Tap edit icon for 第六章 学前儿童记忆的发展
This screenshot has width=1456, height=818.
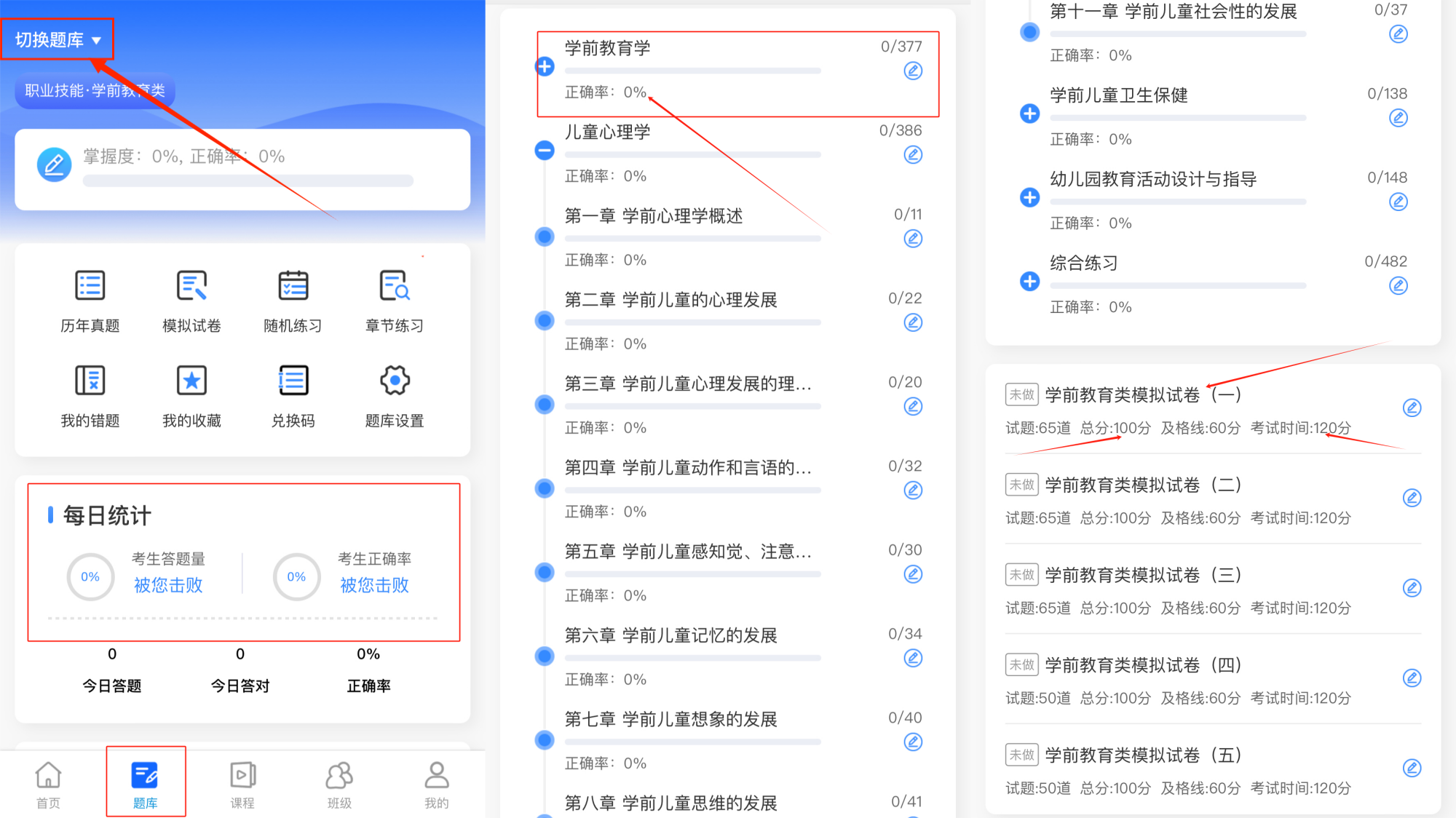[x=913, y=658]
